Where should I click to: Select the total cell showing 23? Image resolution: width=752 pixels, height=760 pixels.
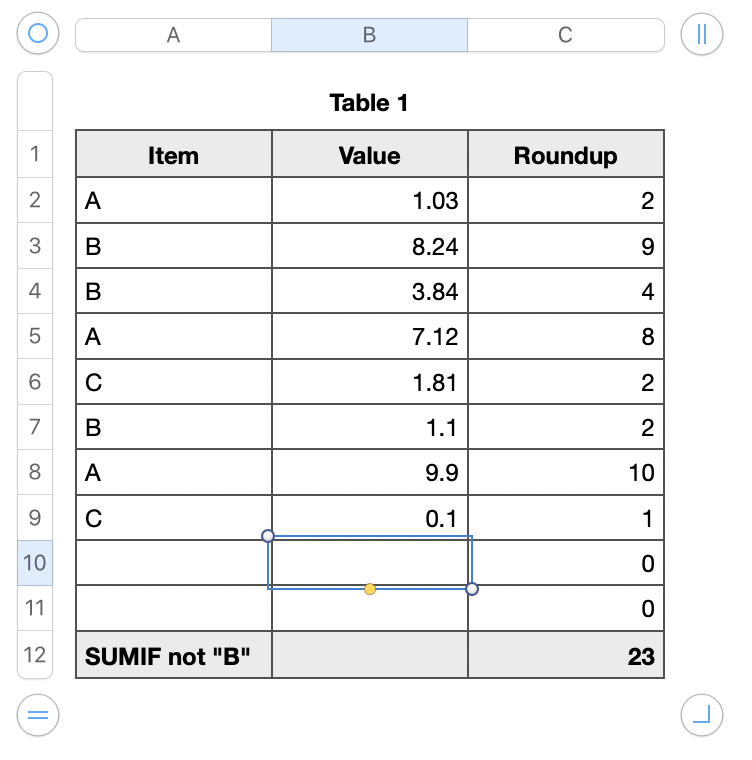coord(566,655)
